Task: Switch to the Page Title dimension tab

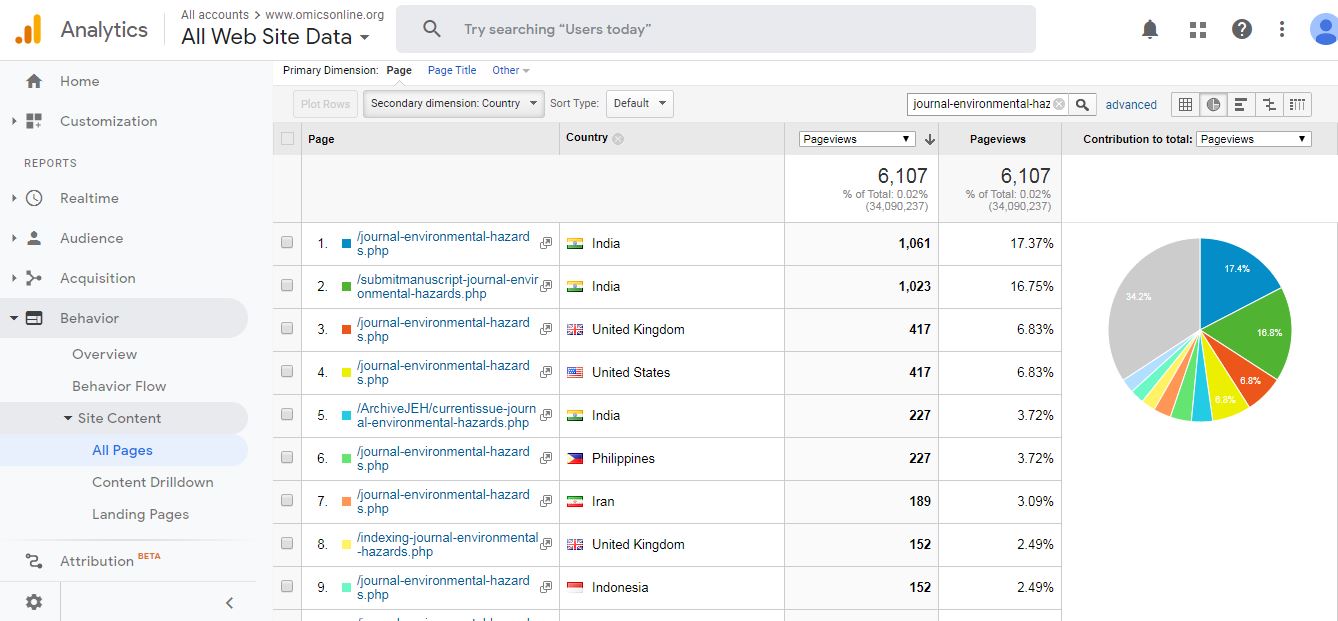Action: [x=451, y=70]
